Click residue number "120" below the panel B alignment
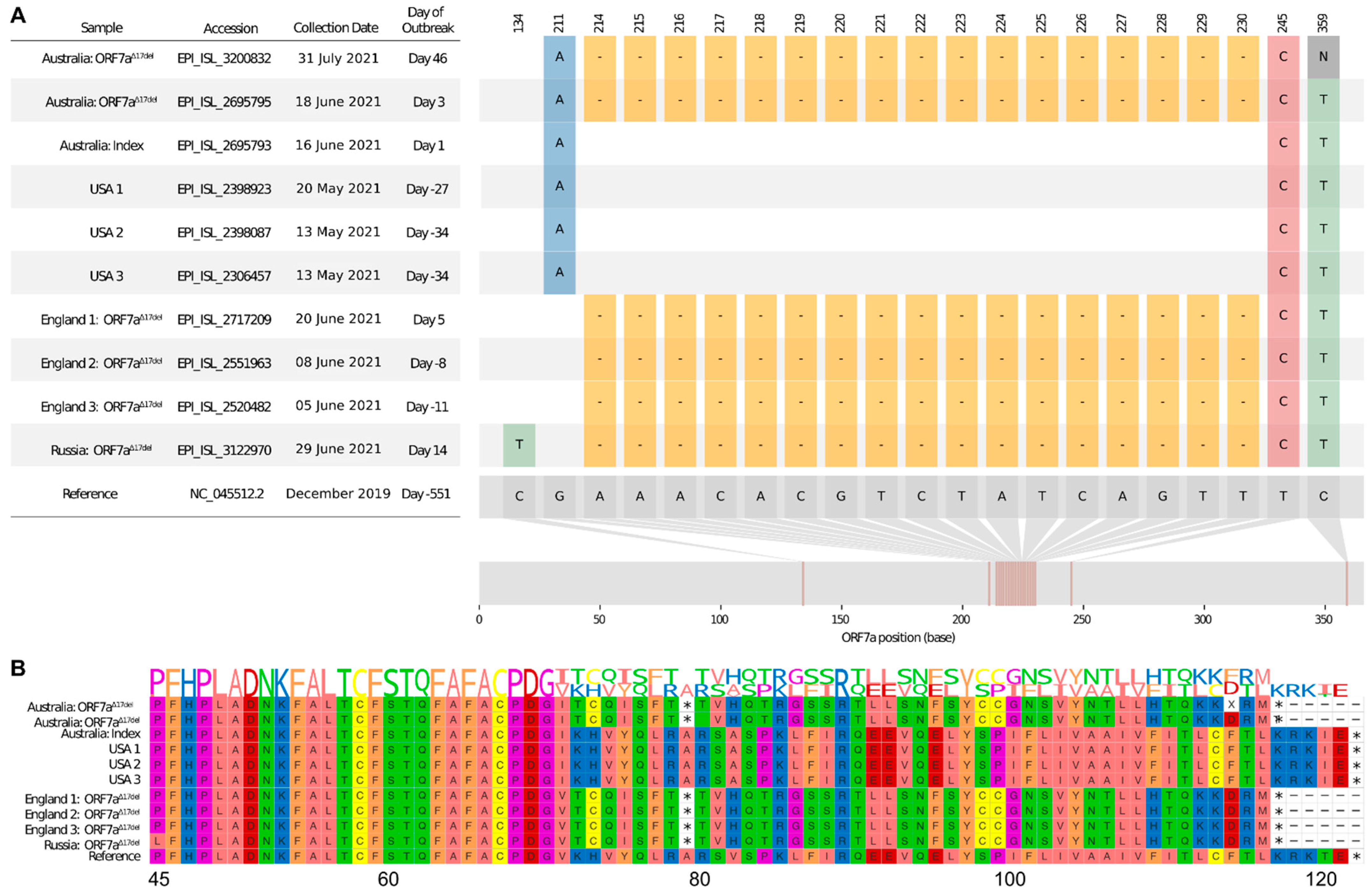This screenshot has height=892, width=1372. 1321,880
